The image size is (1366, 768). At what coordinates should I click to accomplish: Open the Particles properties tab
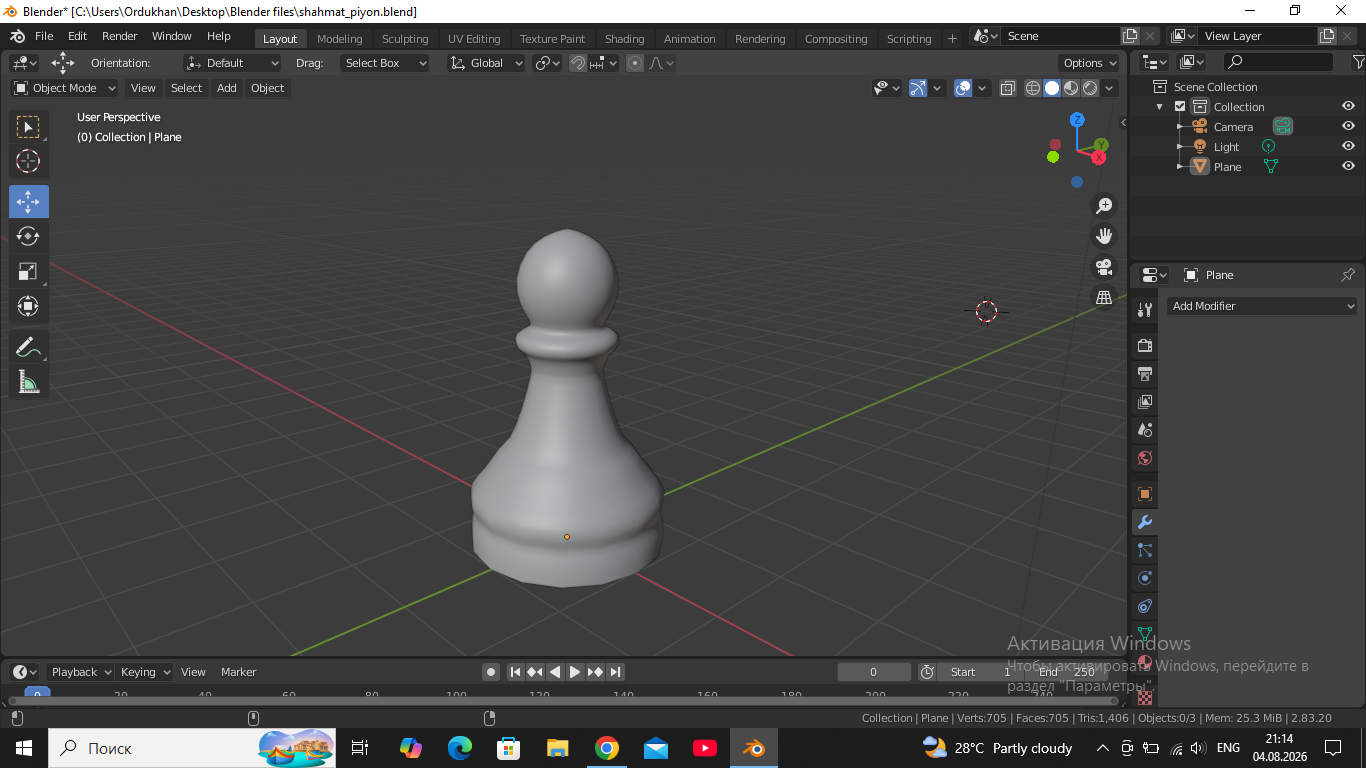pyautogui.click(x=1145, y=550)
